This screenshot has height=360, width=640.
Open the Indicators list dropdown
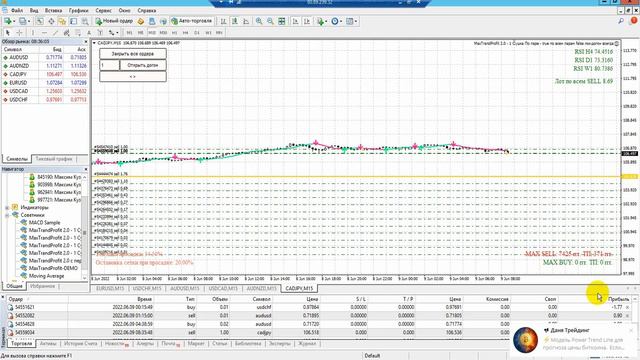point(322,21)
